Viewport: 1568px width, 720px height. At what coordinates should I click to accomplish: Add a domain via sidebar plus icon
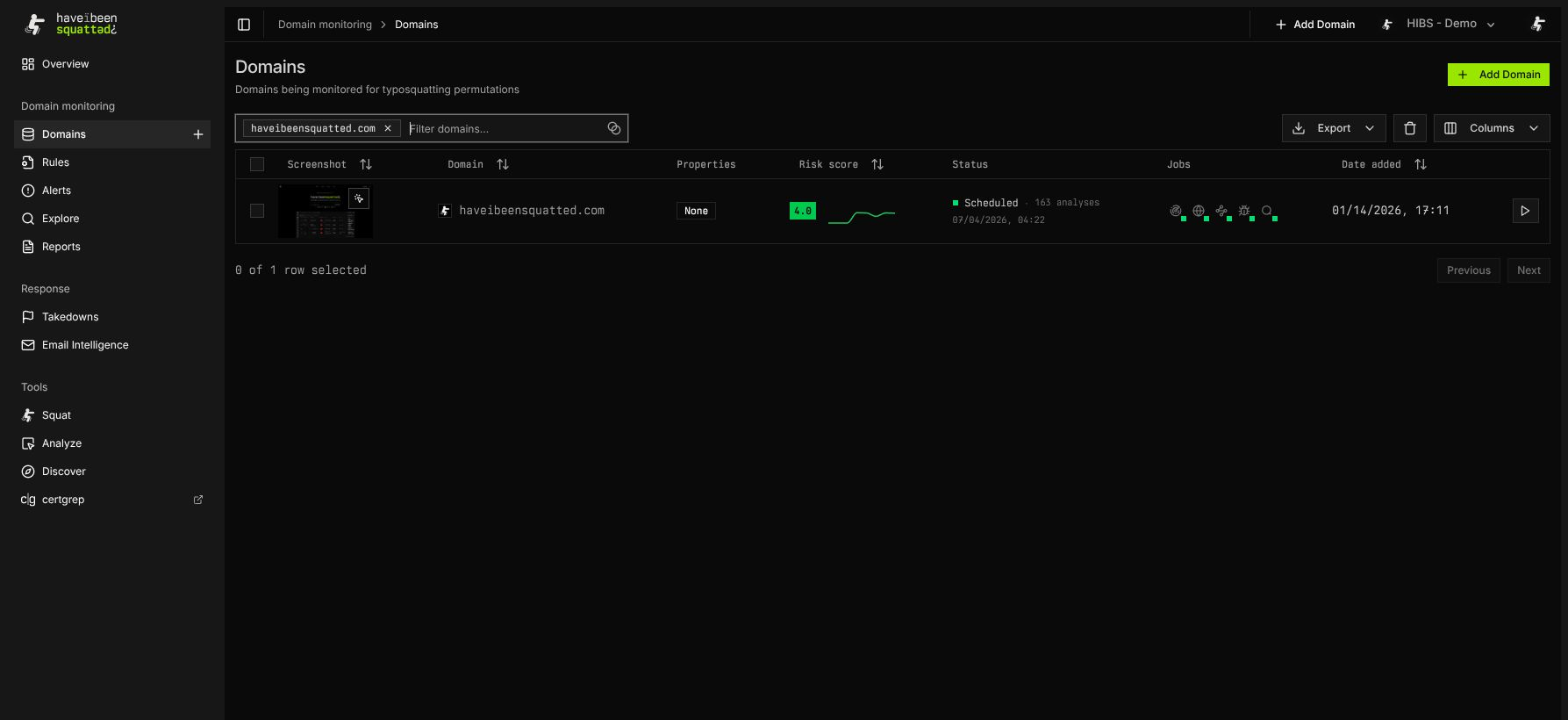198,134
